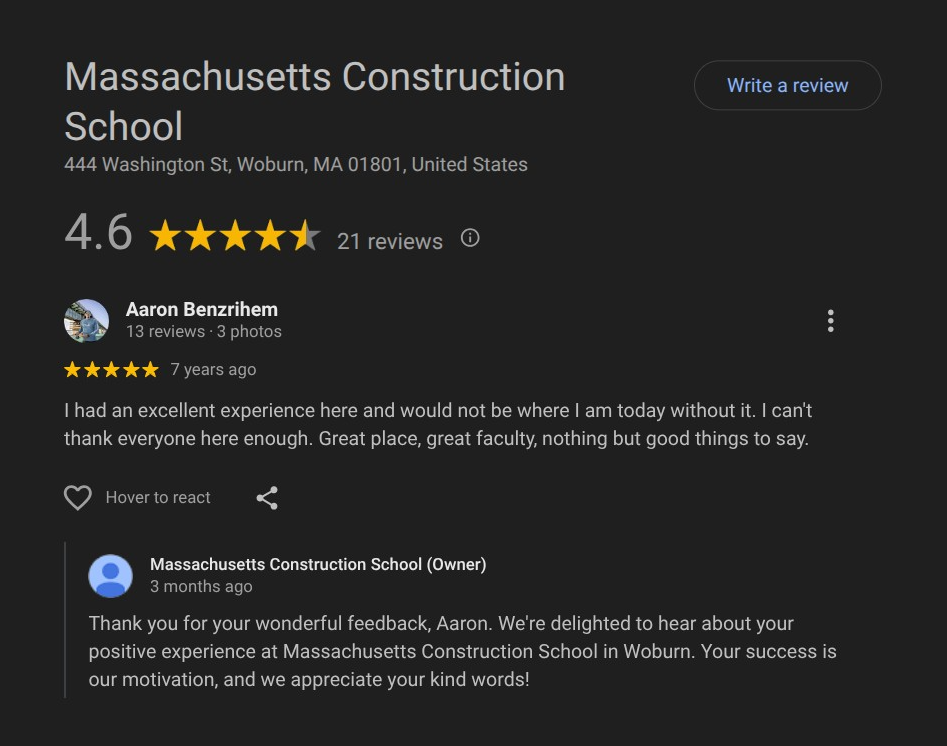
Task: Select the Hover to react label
Action: [158, 498]
